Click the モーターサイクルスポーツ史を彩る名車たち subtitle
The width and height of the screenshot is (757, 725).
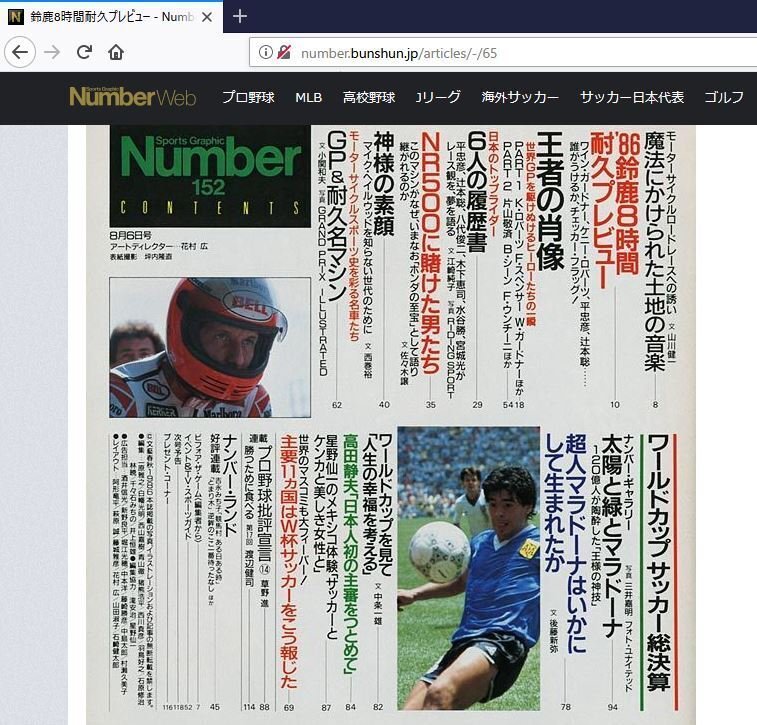tap(353, 235)
